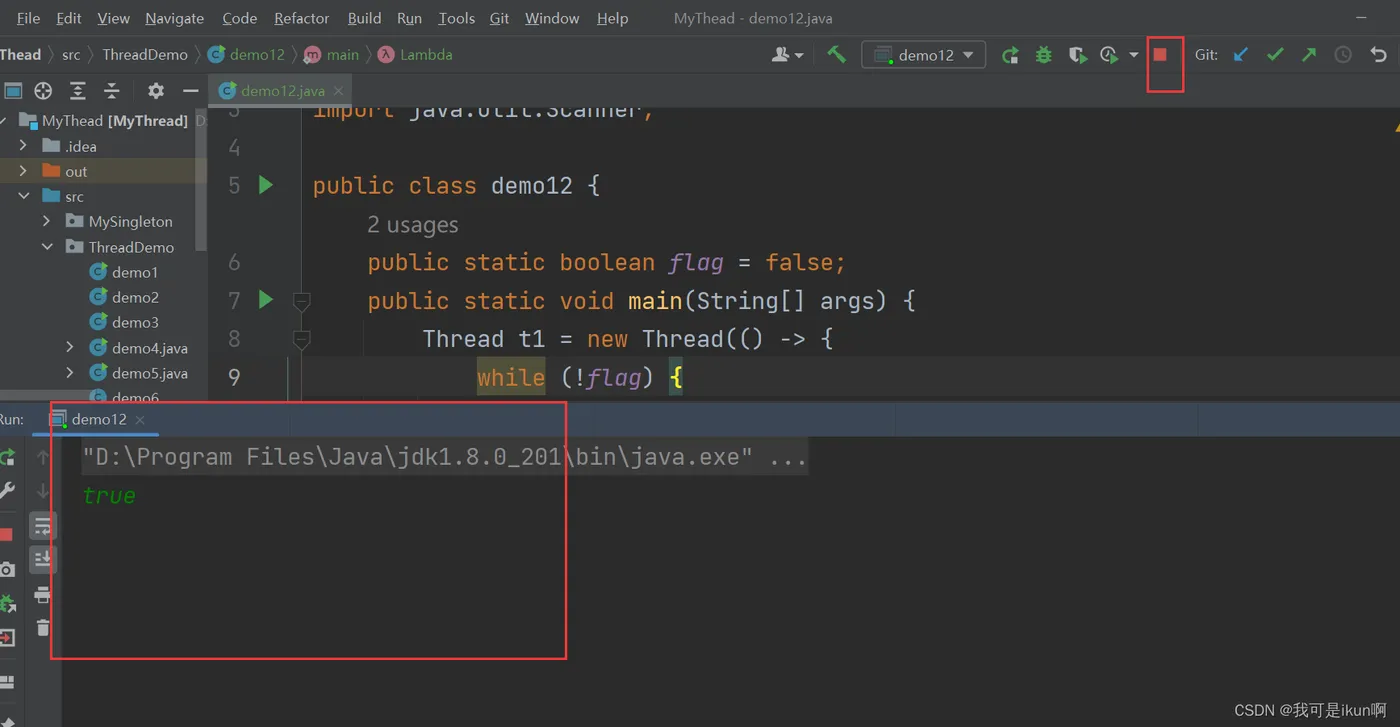Screen dimensions: 1400x727
Task: Close the demo12 Run tab
Action: click(140, 420)
